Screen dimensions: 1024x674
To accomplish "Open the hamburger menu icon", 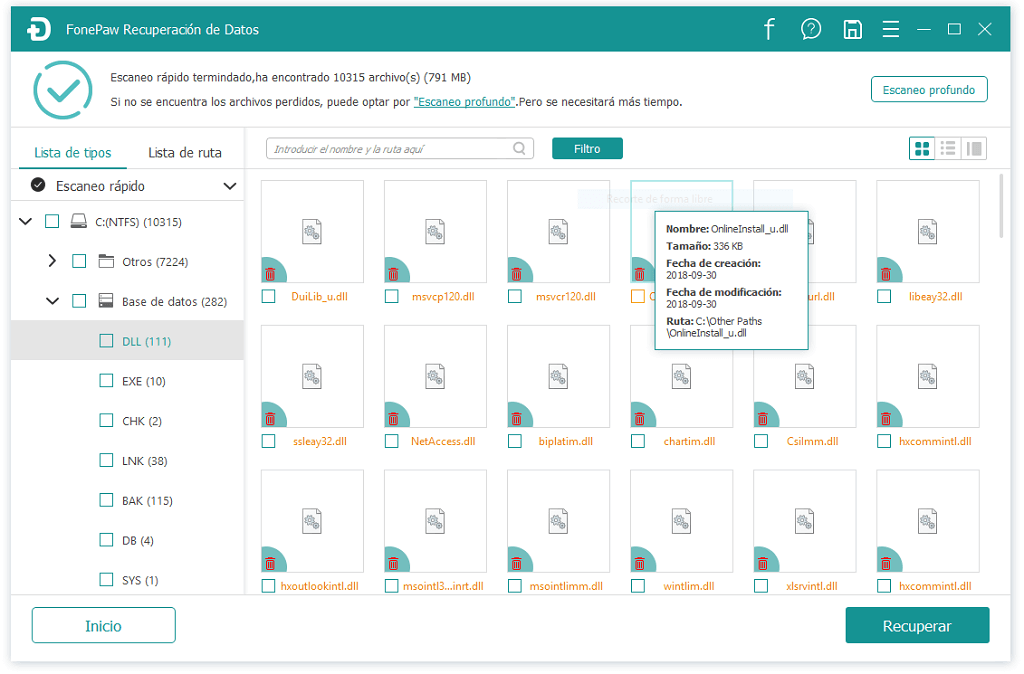I will click(891, 29).
